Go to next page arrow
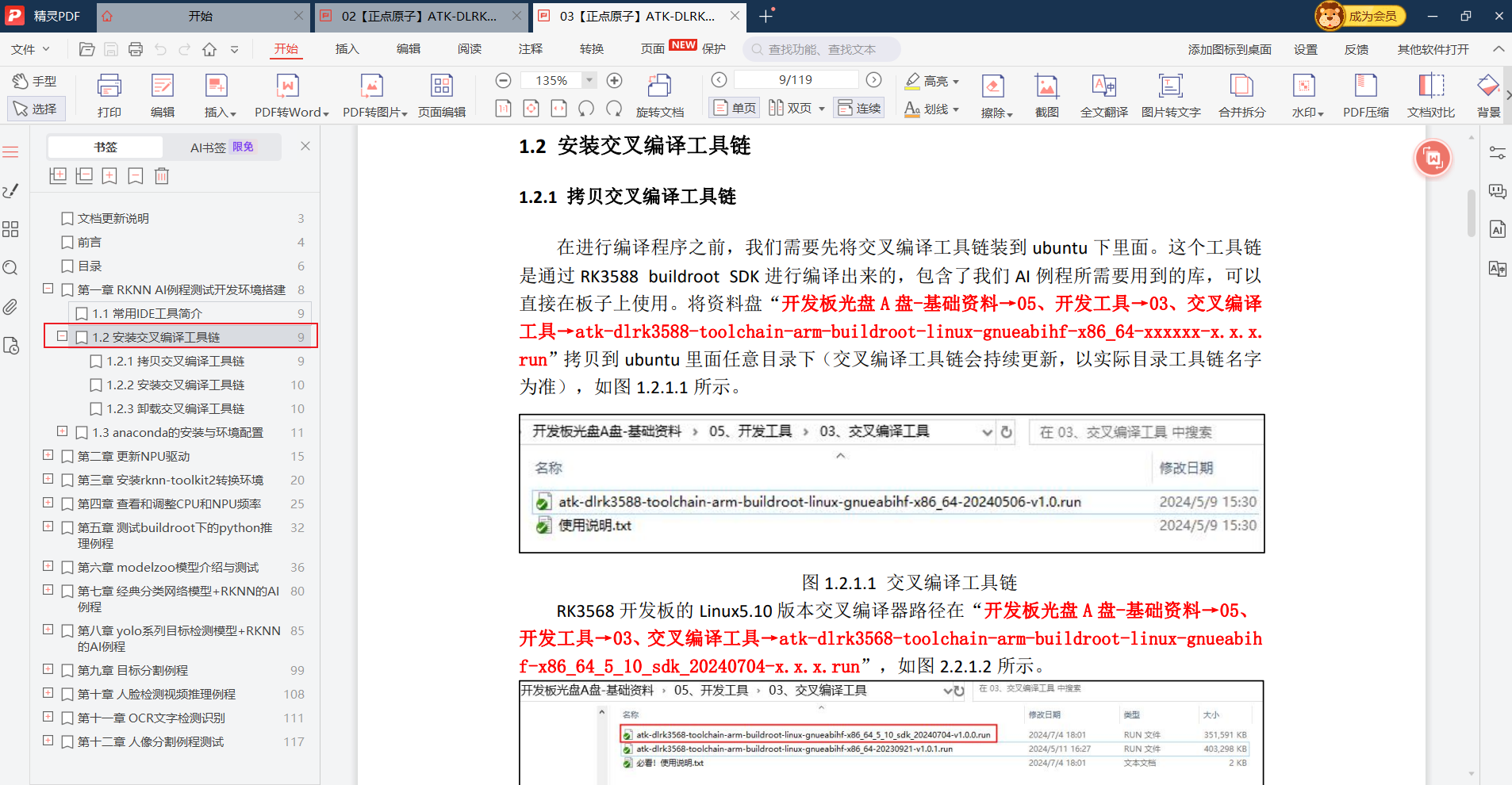Viewport: 1512px width, 785px height. (x=873, y=79)
